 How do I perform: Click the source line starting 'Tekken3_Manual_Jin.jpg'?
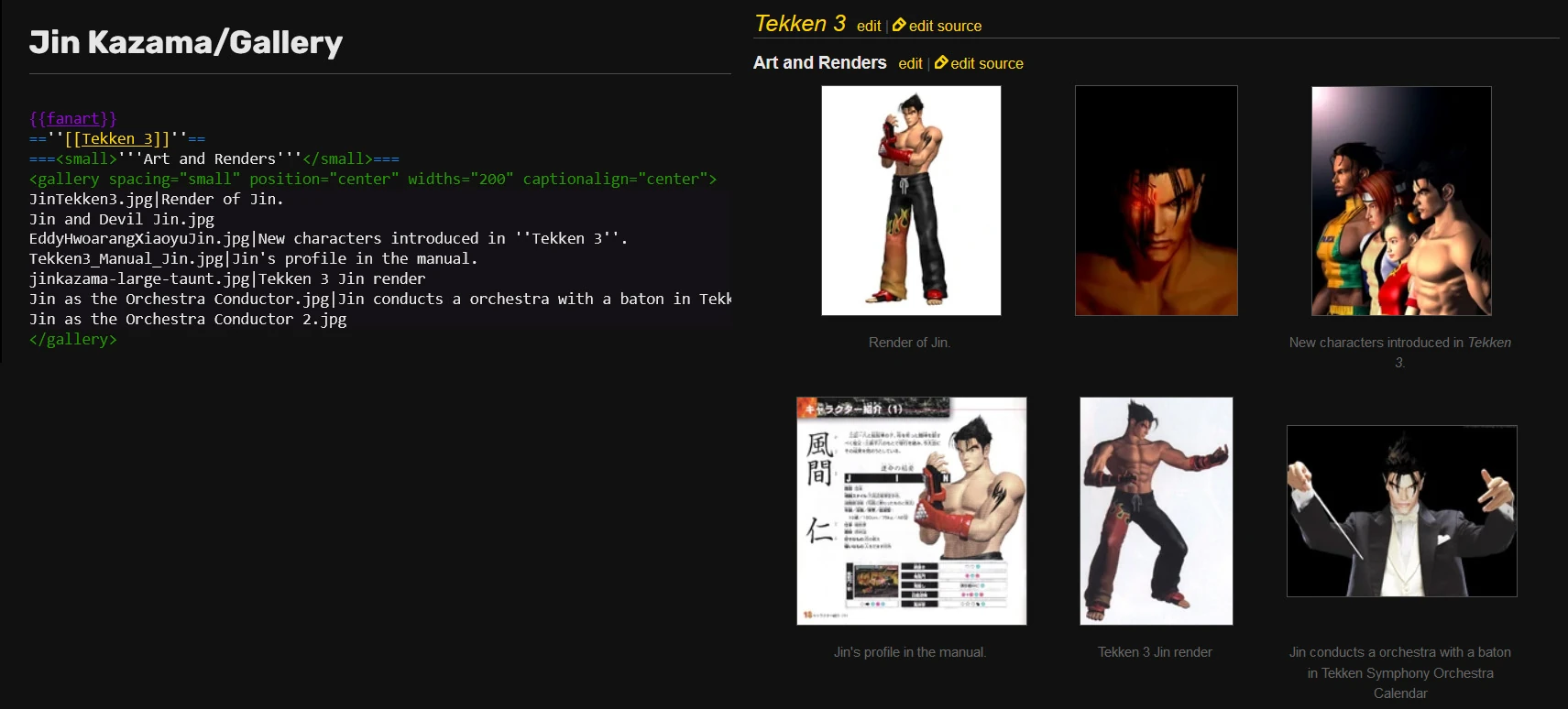tap(254, 259)
